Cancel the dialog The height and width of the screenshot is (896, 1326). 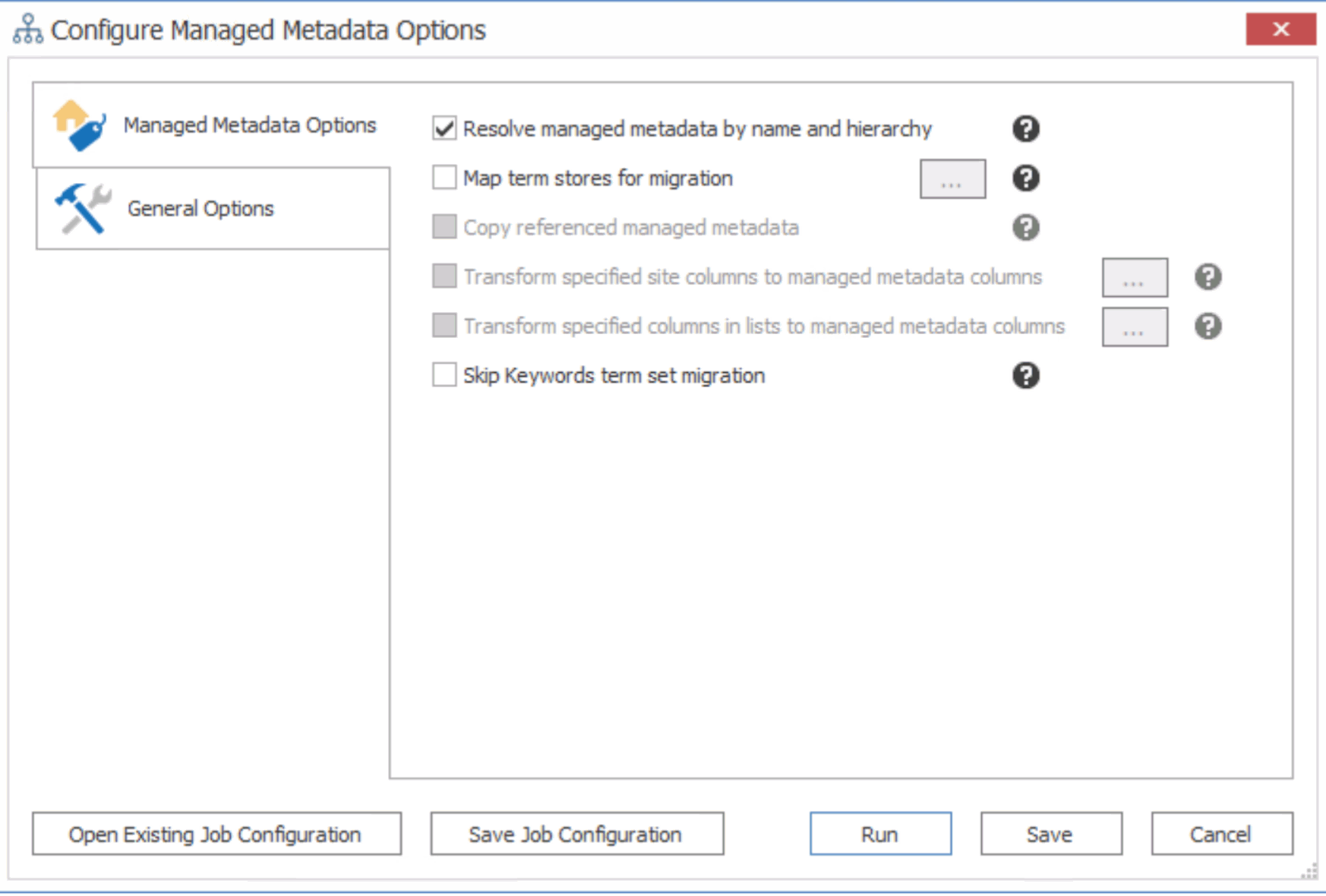click(1220, 834)
